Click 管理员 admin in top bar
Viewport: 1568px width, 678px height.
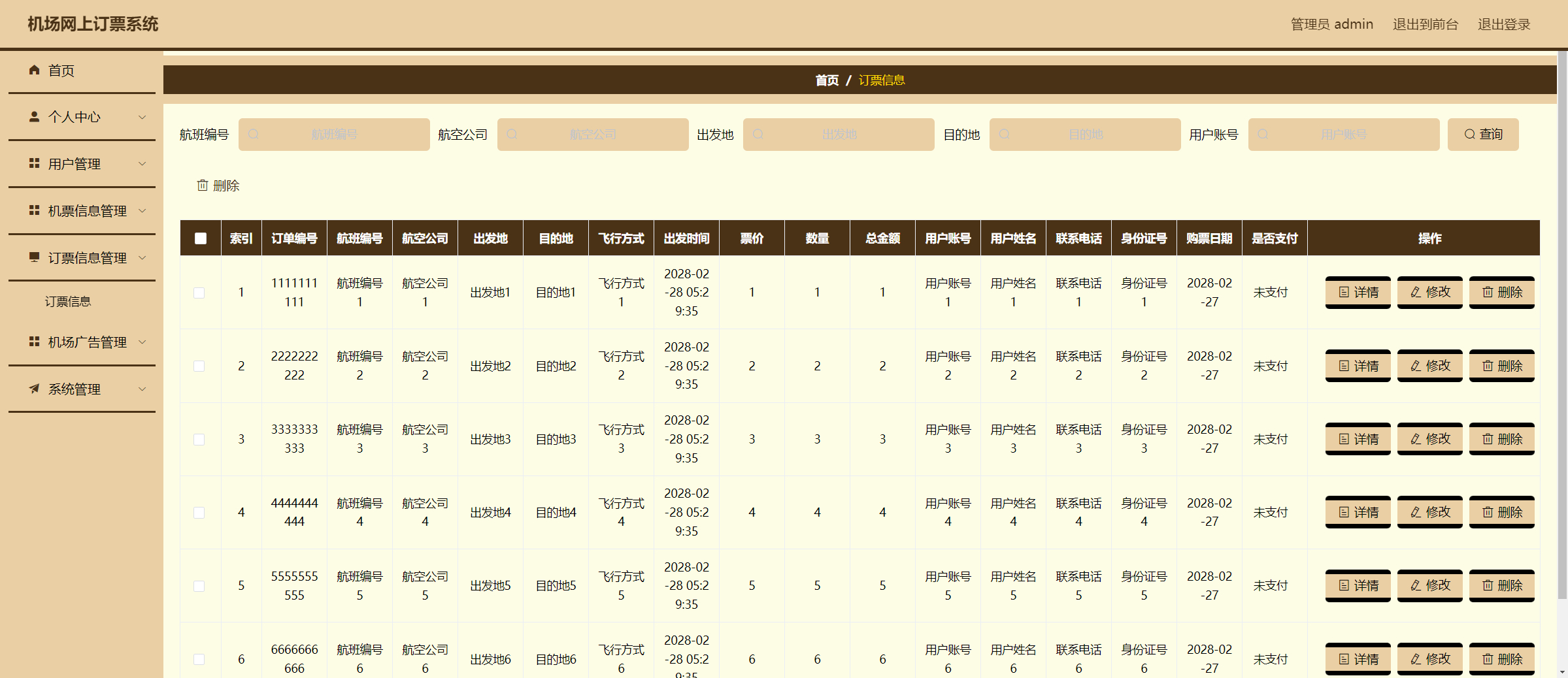click(1331, 24)
